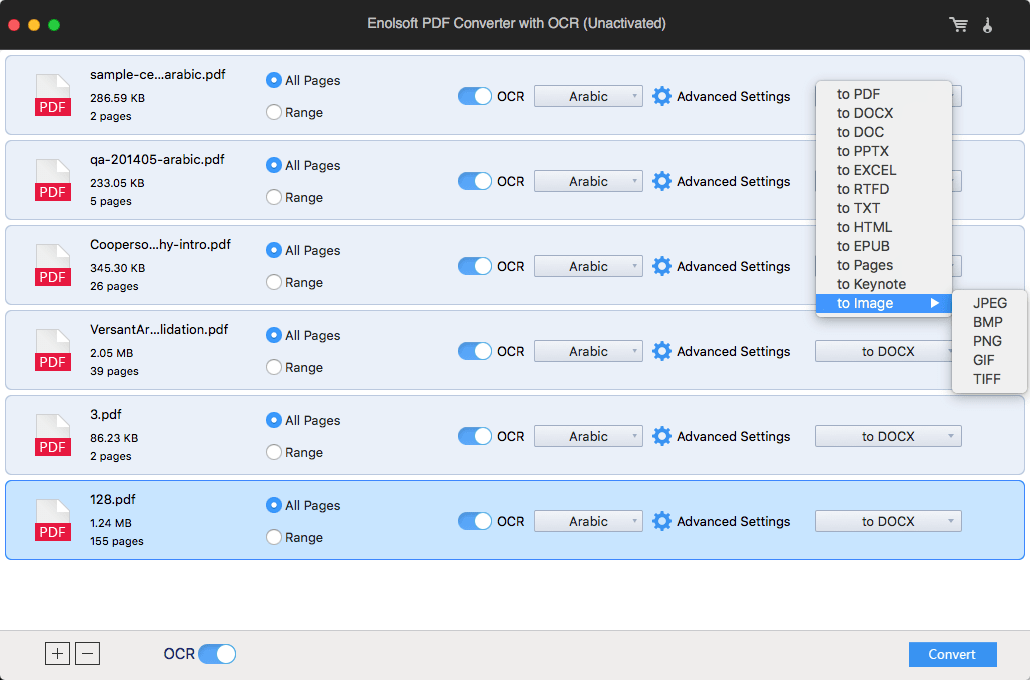
Task: Remove selected file with minus button
Action: (x=87, y=654)
